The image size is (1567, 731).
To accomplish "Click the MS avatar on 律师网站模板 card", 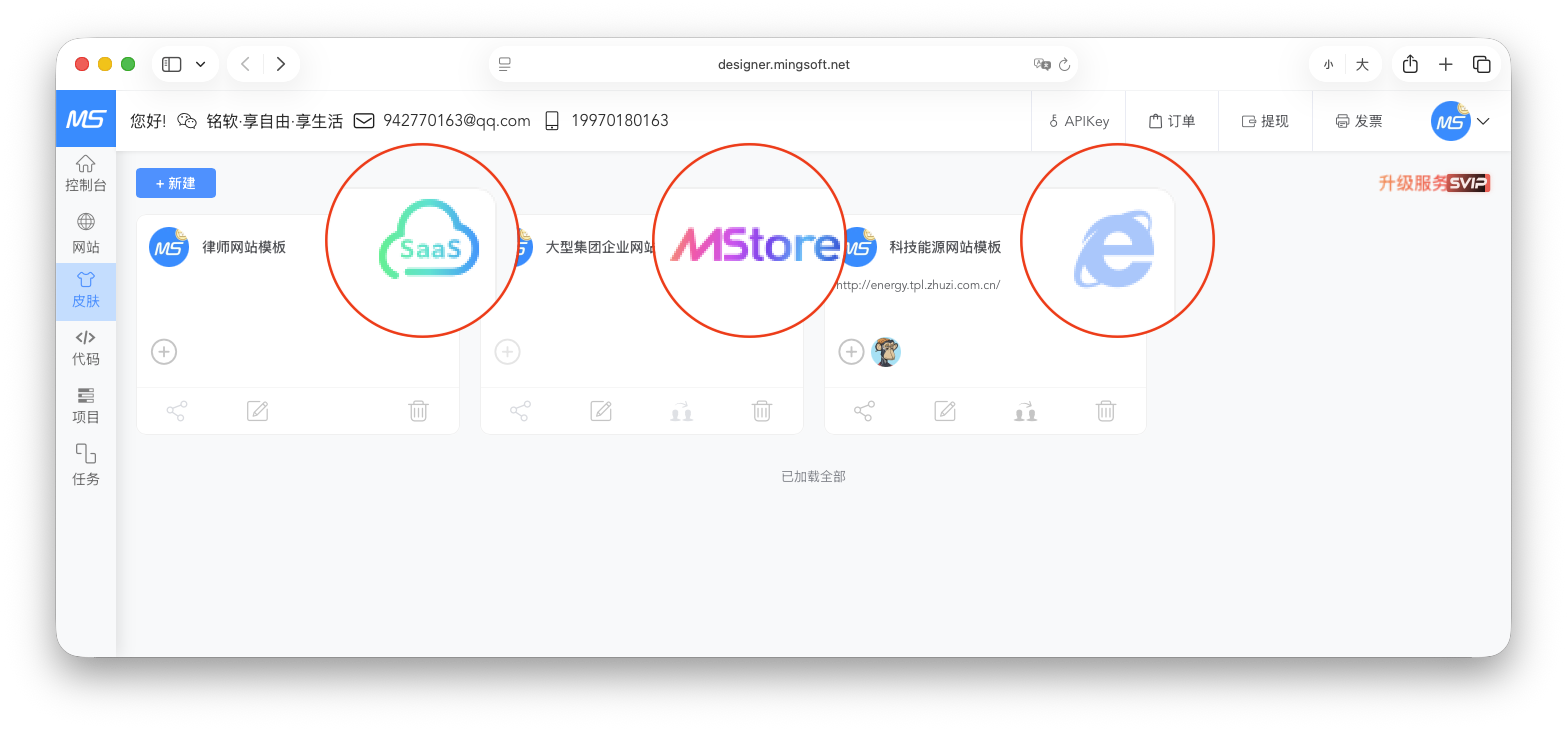I will click(x=169, y=247).
